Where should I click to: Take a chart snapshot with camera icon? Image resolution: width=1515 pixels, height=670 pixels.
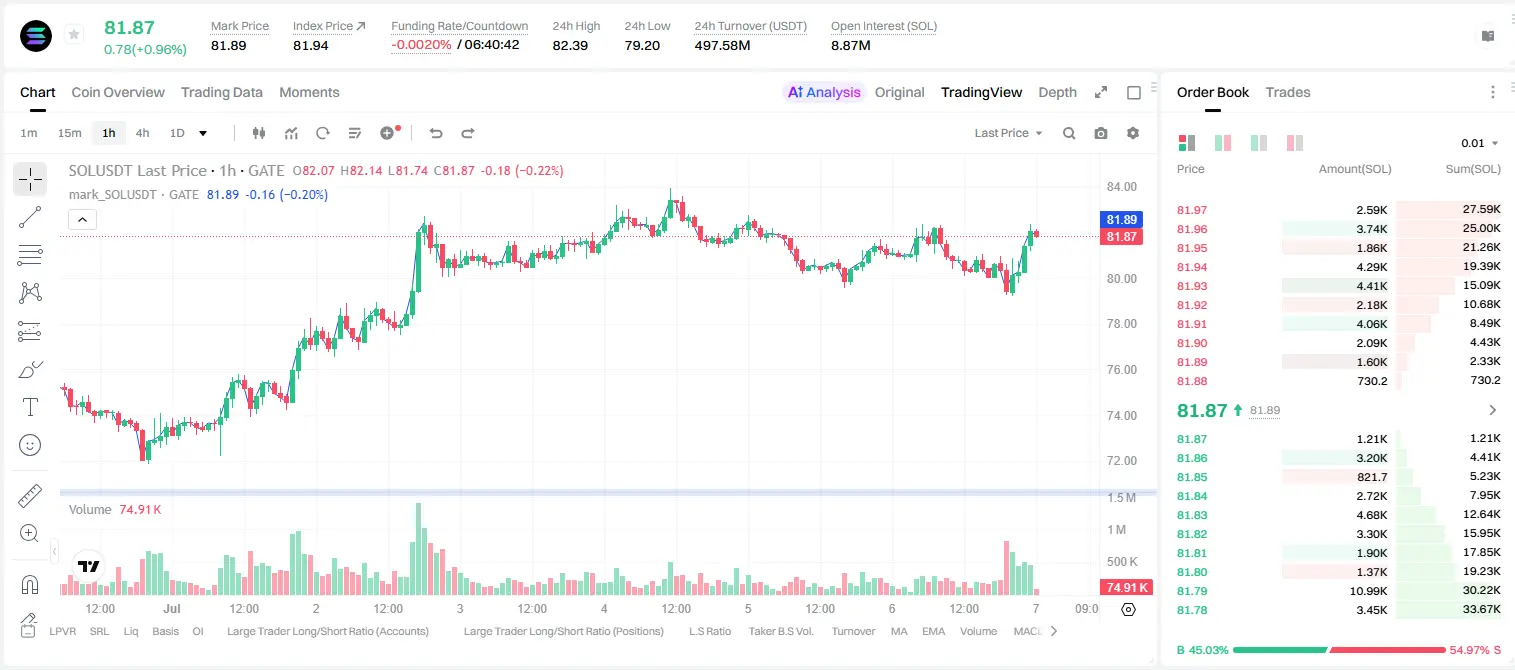tap(1101, 133)
